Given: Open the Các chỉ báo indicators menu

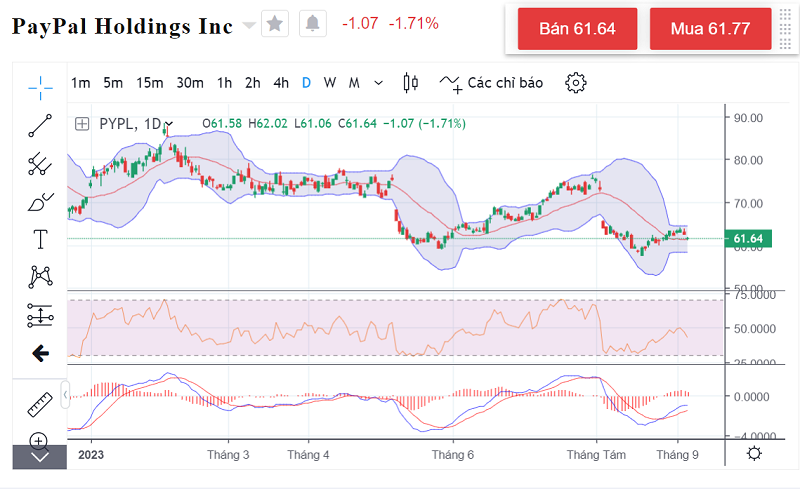Looking at the screenshot, I should 492,83.
